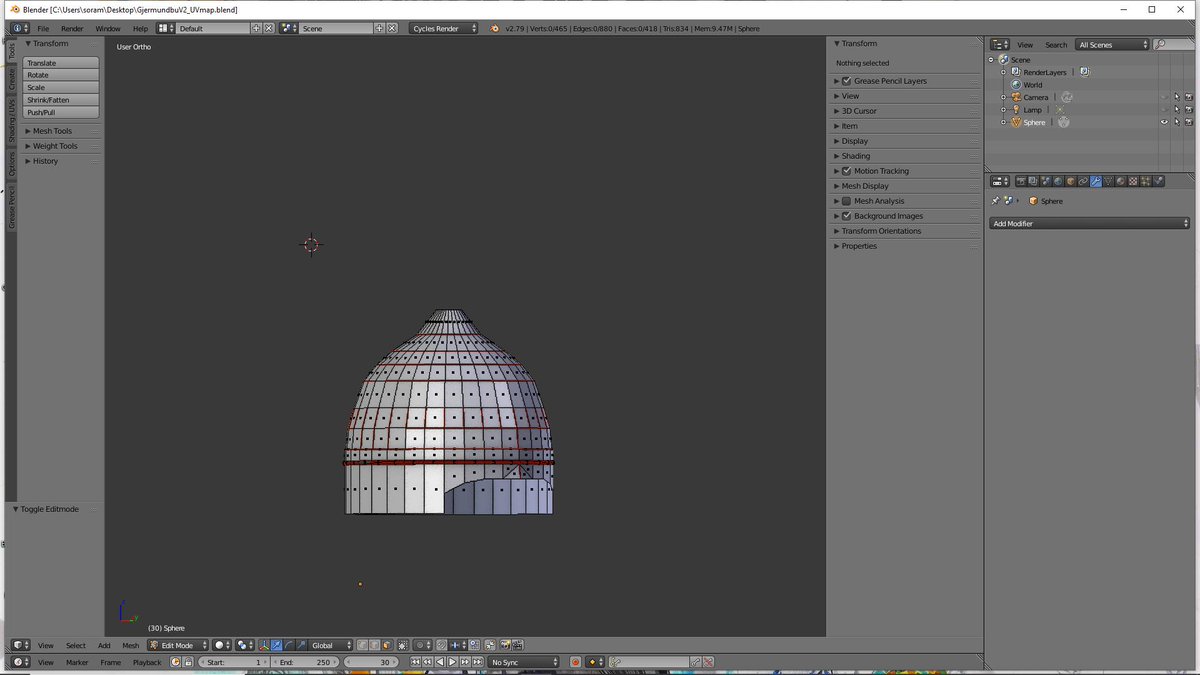The height and width of the screenshot is (675, 1200).
Task: Open the Render menu
Action: (72, 28)
